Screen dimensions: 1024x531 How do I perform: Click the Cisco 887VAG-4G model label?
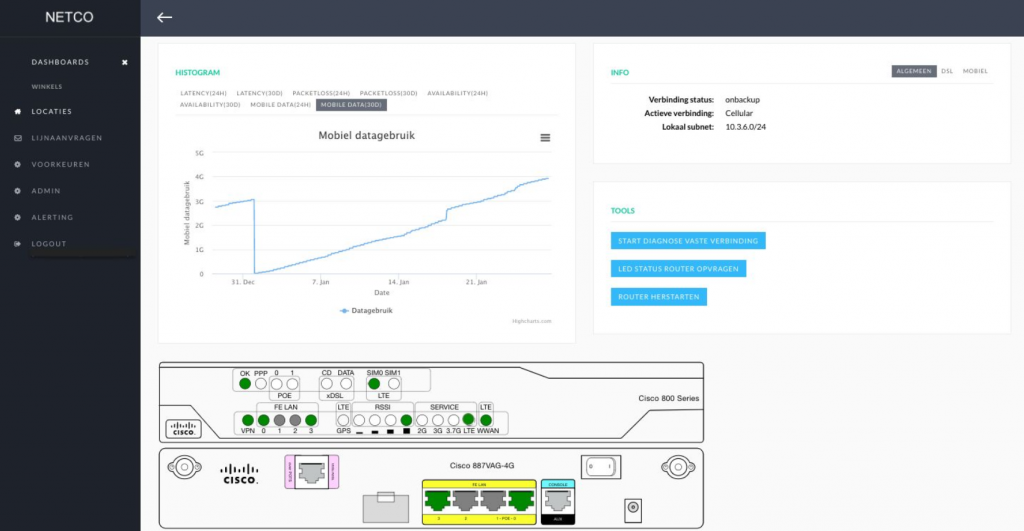pos(482,466)
